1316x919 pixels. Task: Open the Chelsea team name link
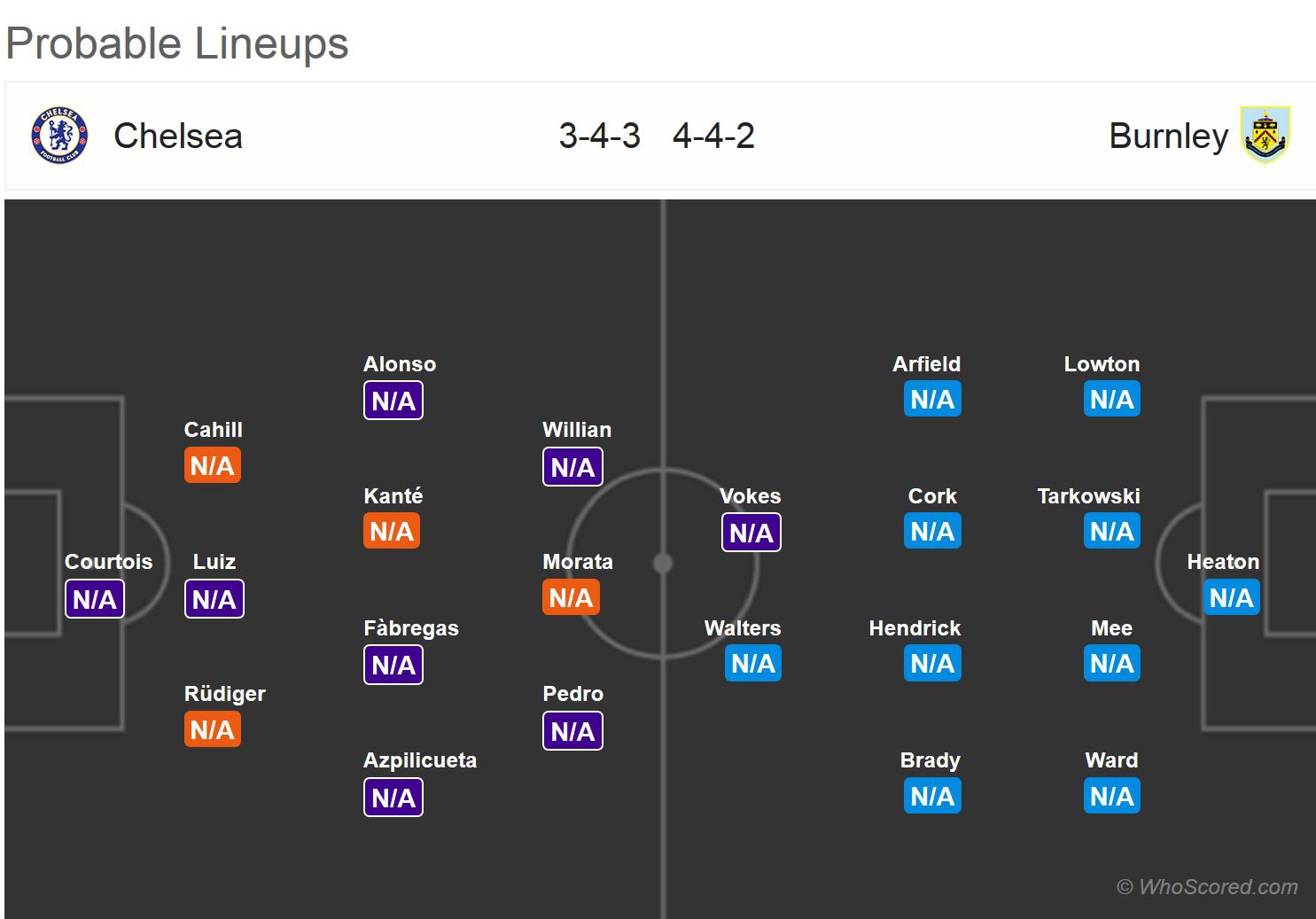click(x=178, y=136)
